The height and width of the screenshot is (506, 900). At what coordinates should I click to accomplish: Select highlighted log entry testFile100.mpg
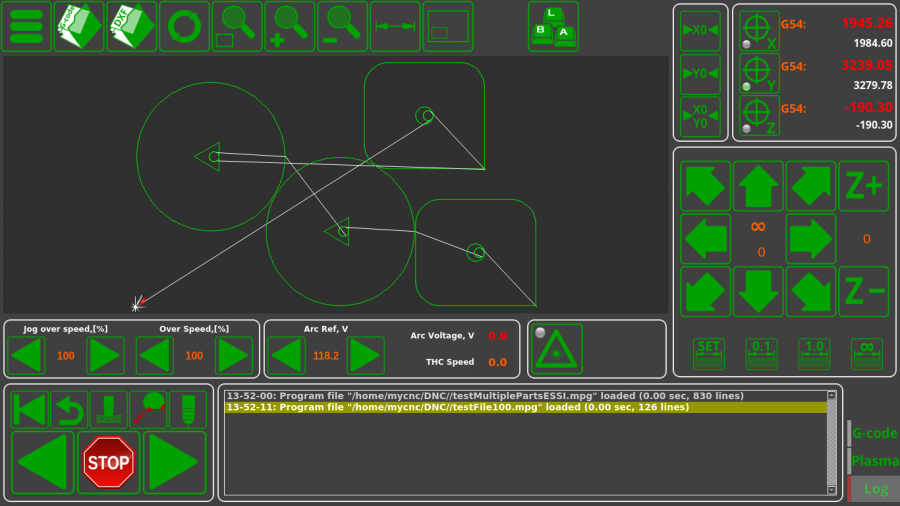tap(526, 407)
